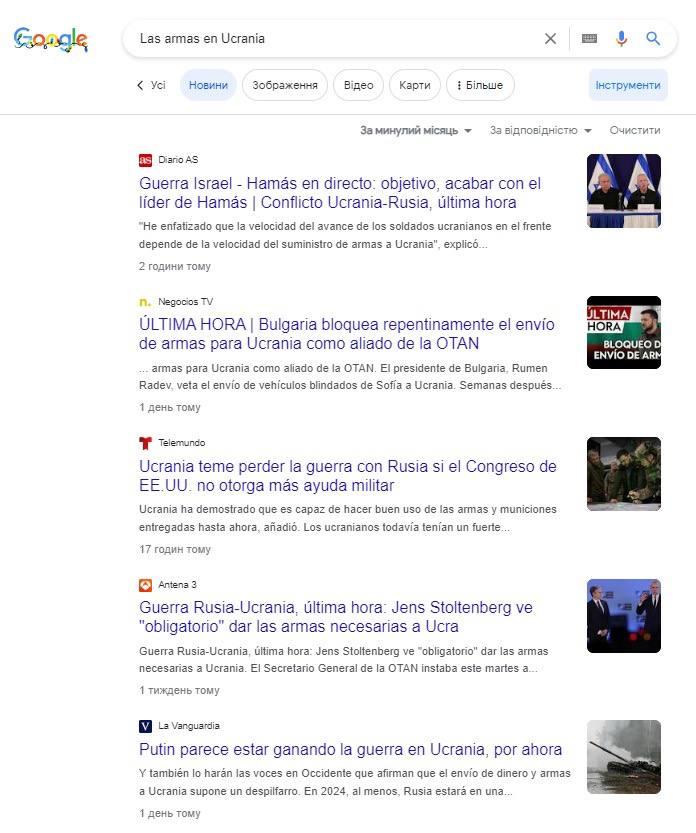Viewport: 696px width, 833px height.
Task: Open the За відповідністю sort dropdown
Action: pyautogui.click(x=540, y=131)
